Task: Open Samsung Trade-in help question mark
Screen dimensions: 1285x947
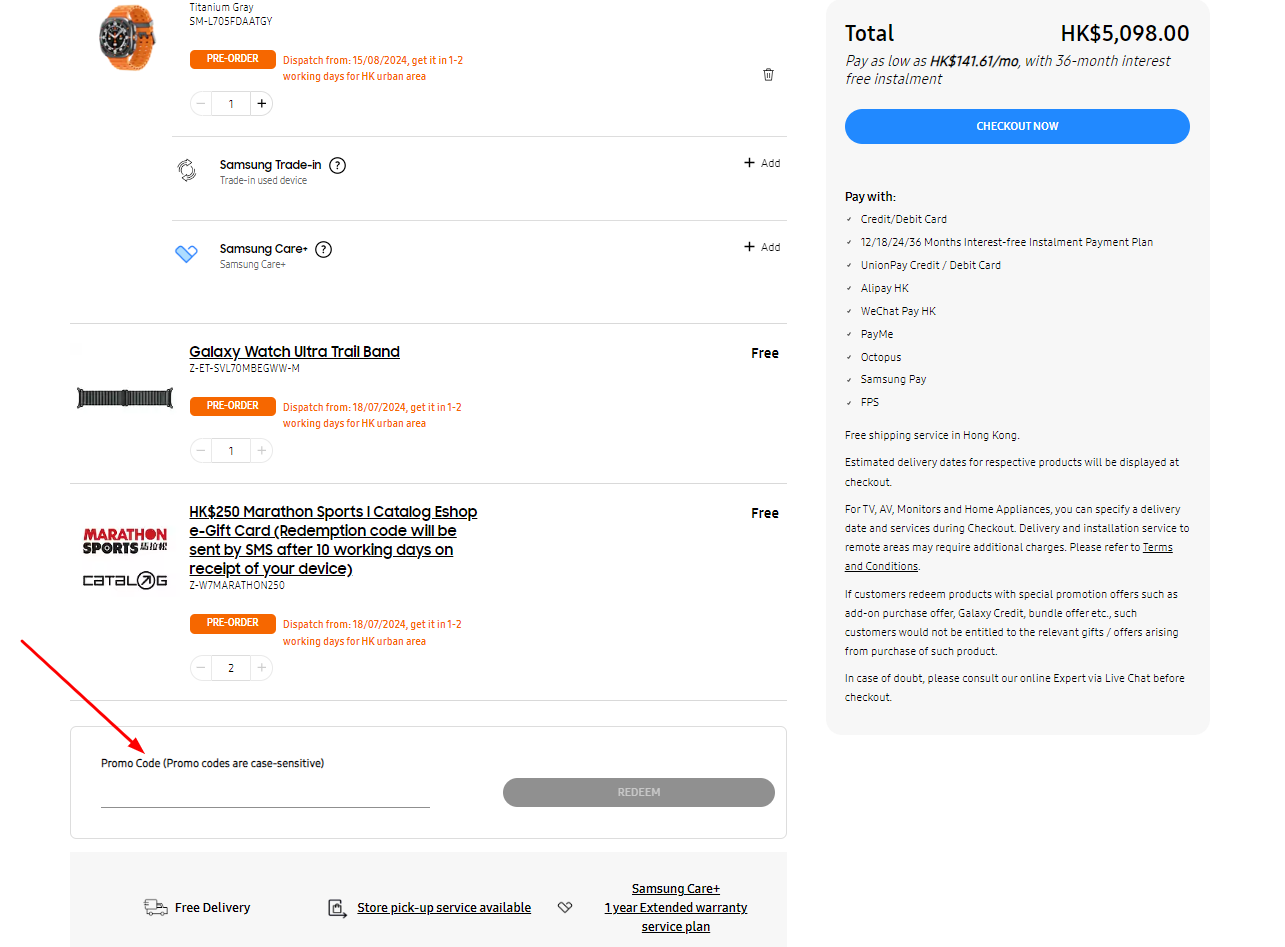Action: coord(338,166)
